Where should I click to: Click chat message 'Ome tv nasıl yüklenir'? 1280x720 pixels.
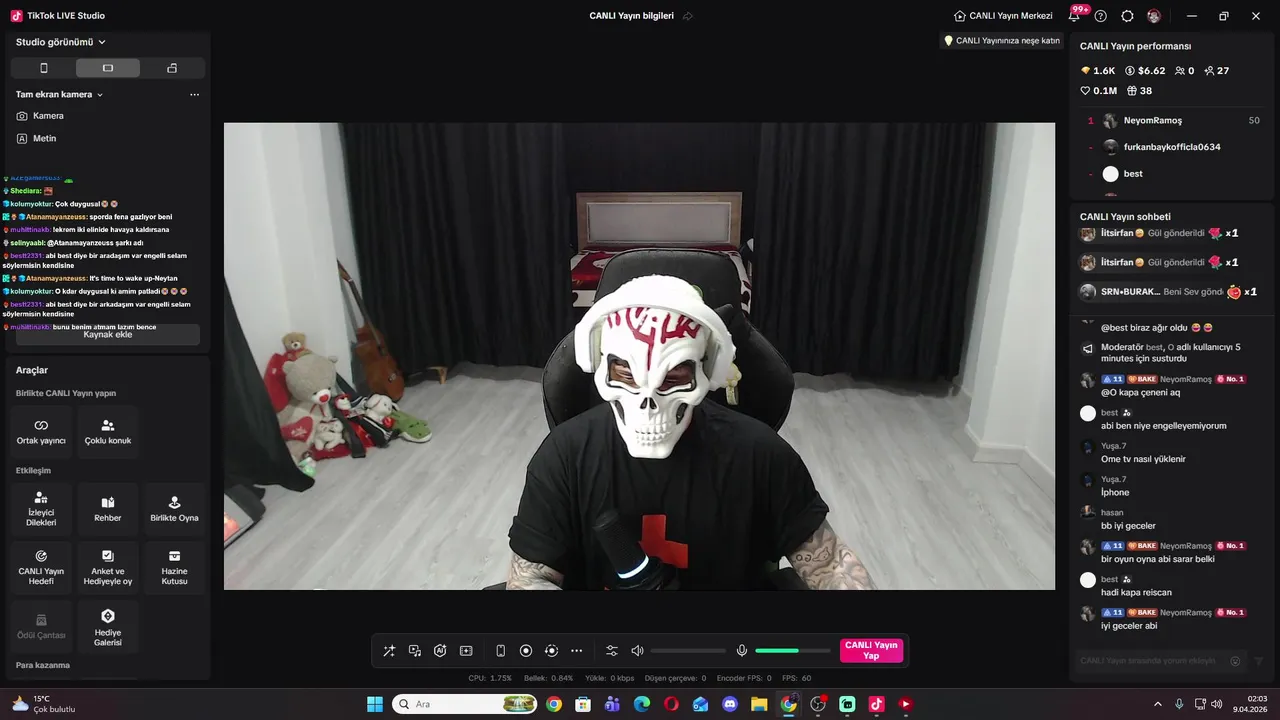click(x=1143, y=459)
